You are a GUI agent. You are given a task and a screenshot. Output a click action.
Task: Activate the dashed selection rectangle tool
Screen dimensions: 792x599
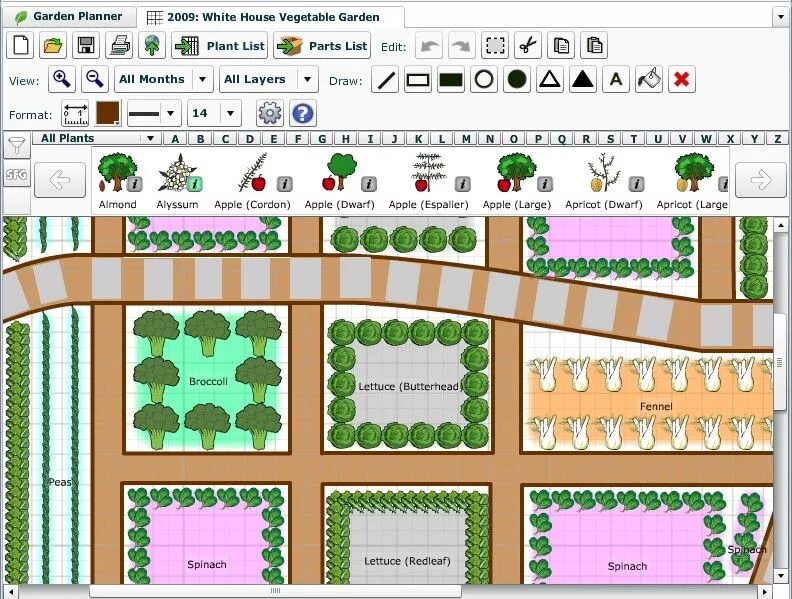coord(495,46)
